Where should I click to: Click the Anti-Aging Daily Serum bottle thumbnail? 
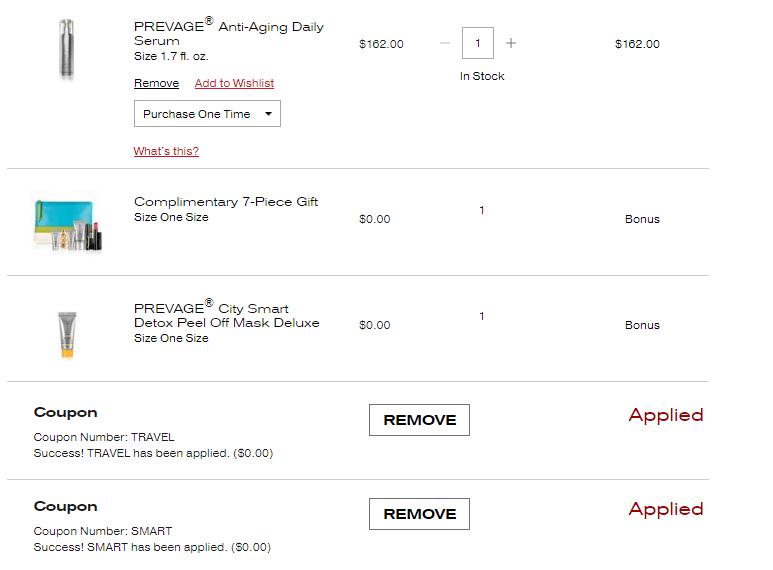(67, 48)
